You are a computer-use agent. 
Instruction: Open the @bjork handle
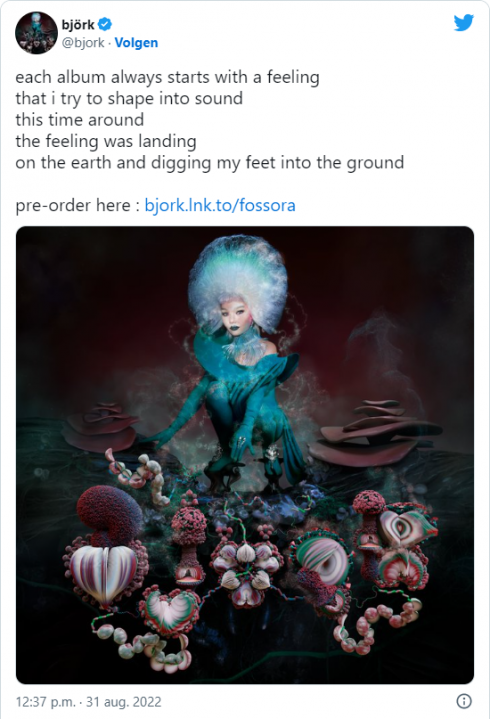[83, 43]
